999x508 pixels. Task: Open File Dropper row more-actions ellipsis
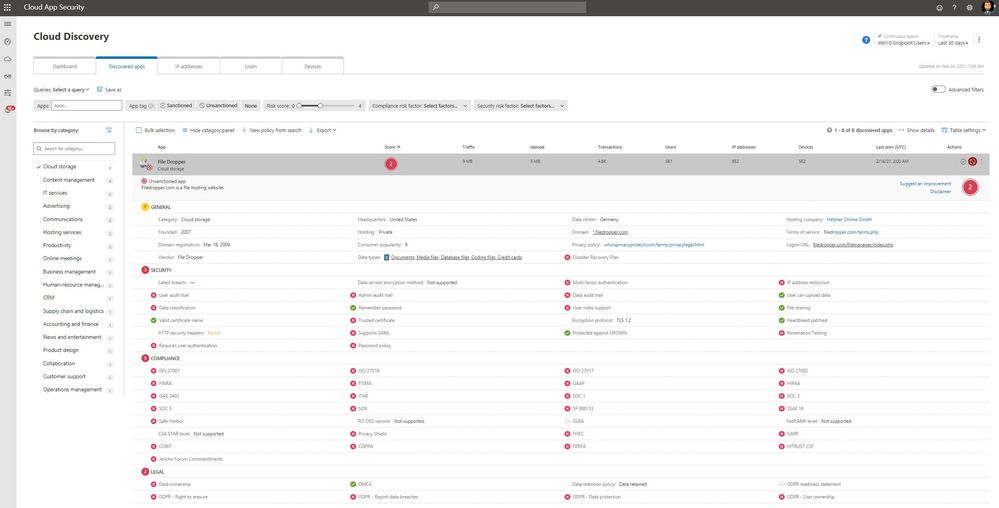tap(981, 162)
